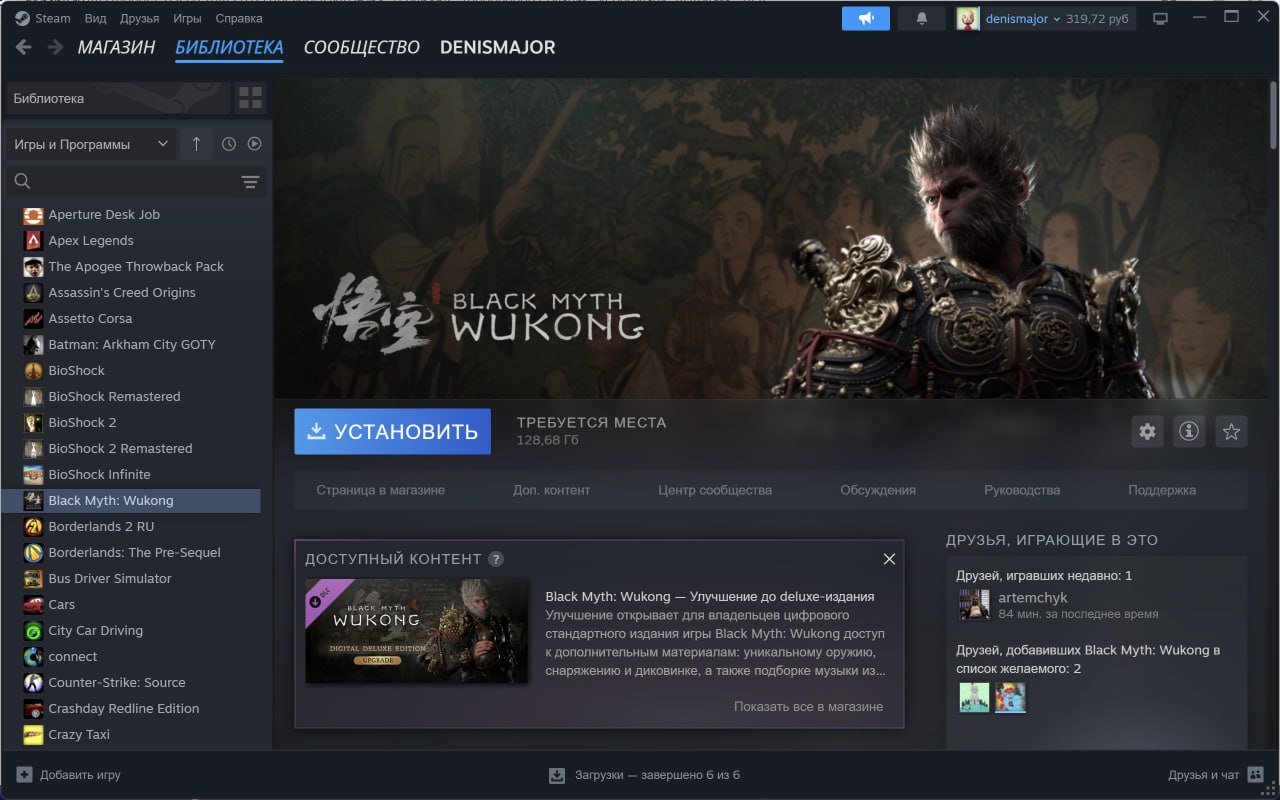
Task: Click the megaphone announcements button
Action: pyautogui.click(x=866, y=18)
